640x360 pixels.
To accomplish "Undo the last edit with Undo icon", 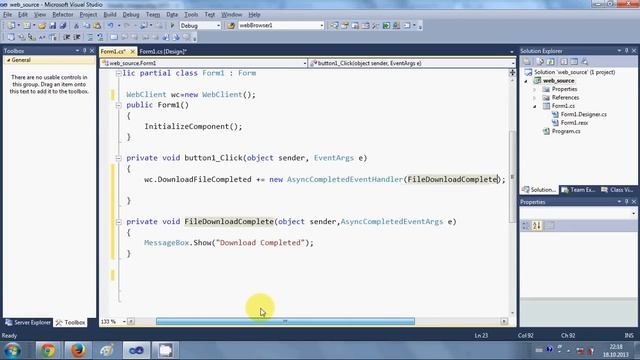I will [111, 25].
